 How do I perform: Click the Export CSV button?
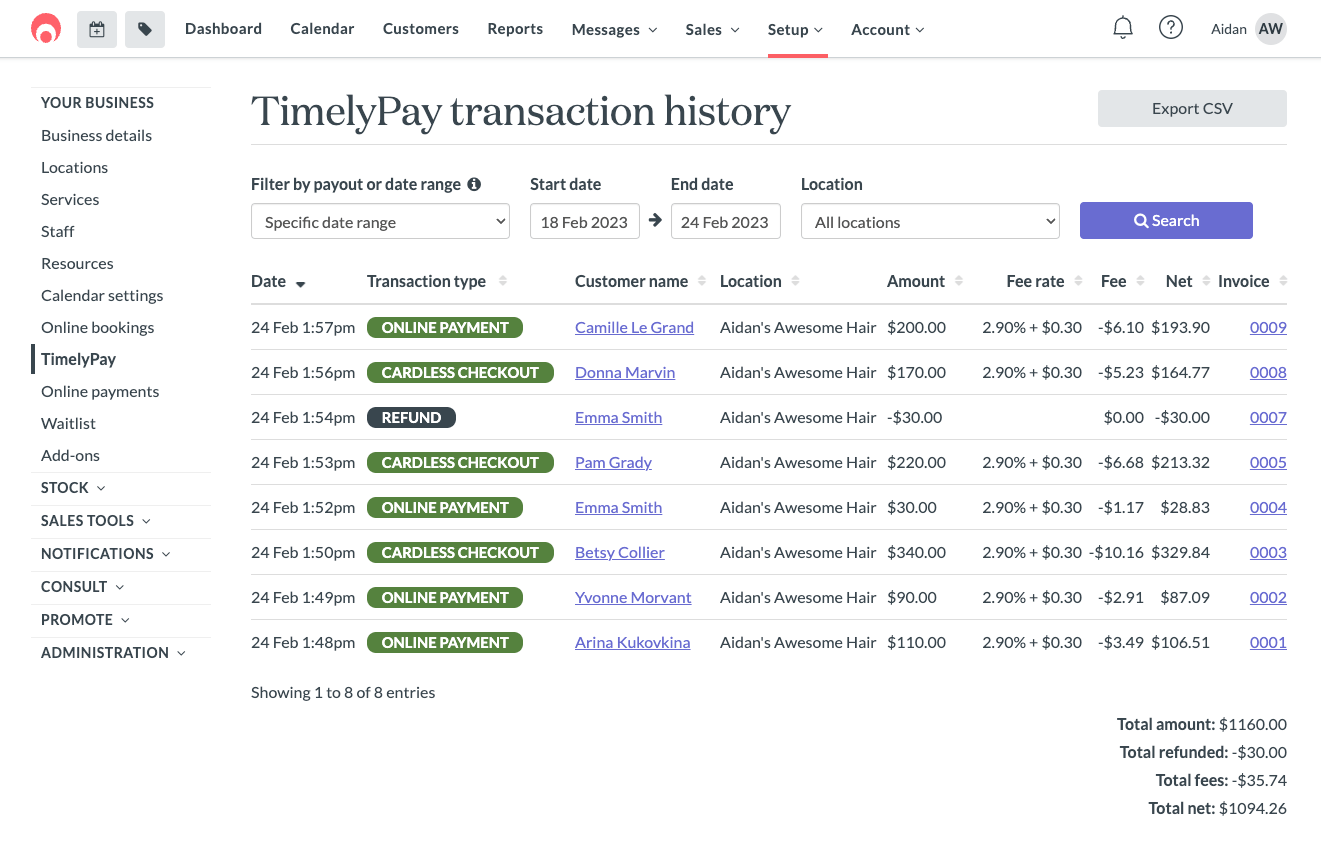point(1191,108)
